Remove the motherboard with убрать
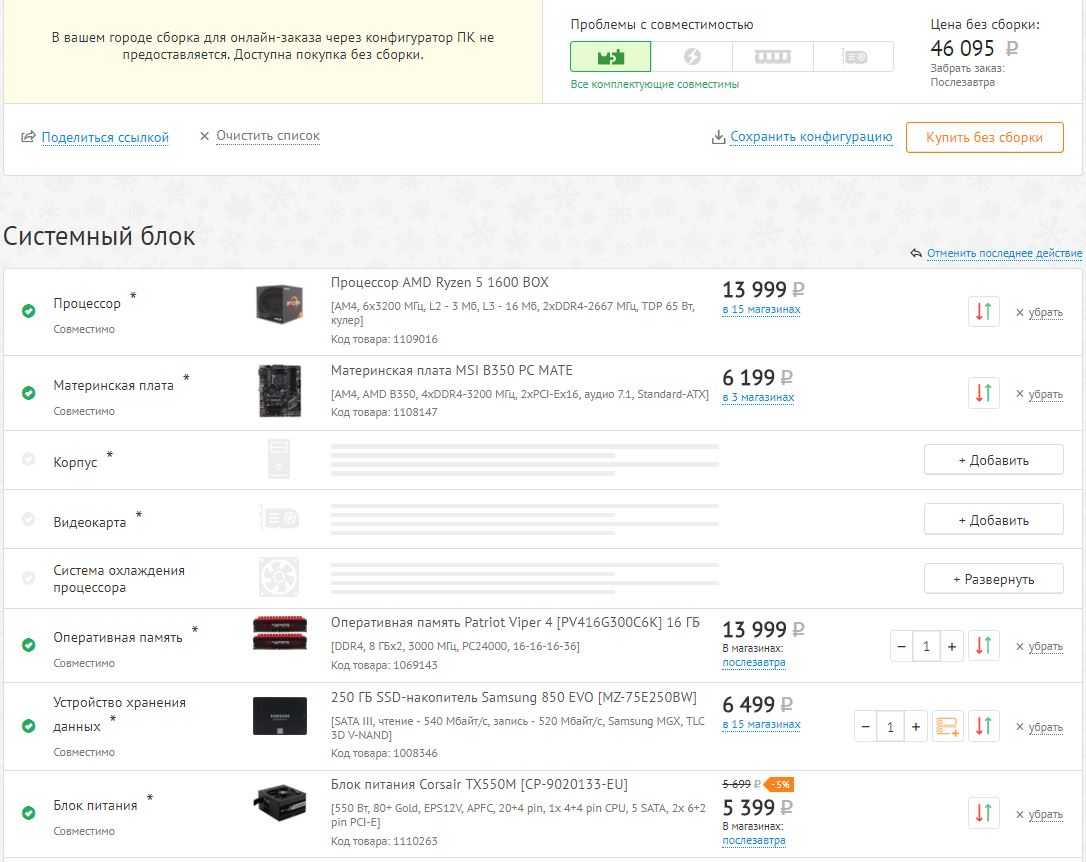Screen dimensions: 1086x862 click(1045, 394)
